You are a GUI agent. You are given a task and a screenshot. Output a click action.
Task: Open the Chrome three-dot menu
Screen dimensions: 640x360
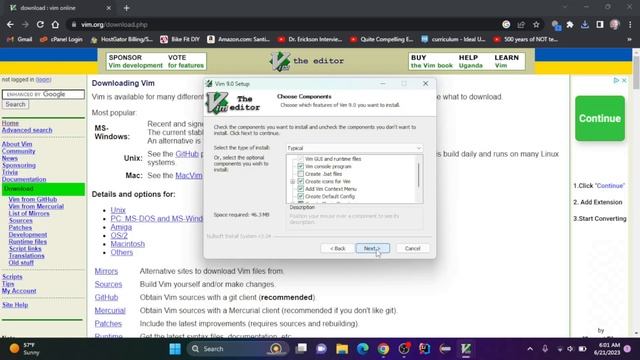(x=630, y=24)
